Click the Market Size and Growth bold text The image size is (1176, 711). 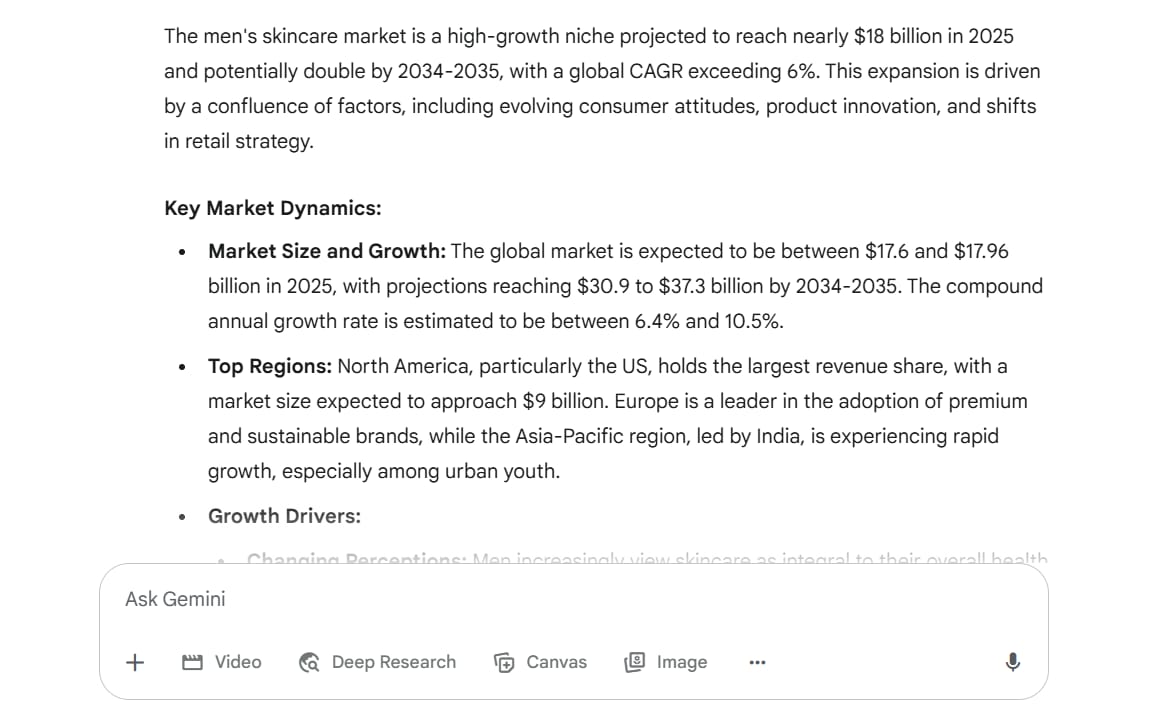tap(327, 251)
